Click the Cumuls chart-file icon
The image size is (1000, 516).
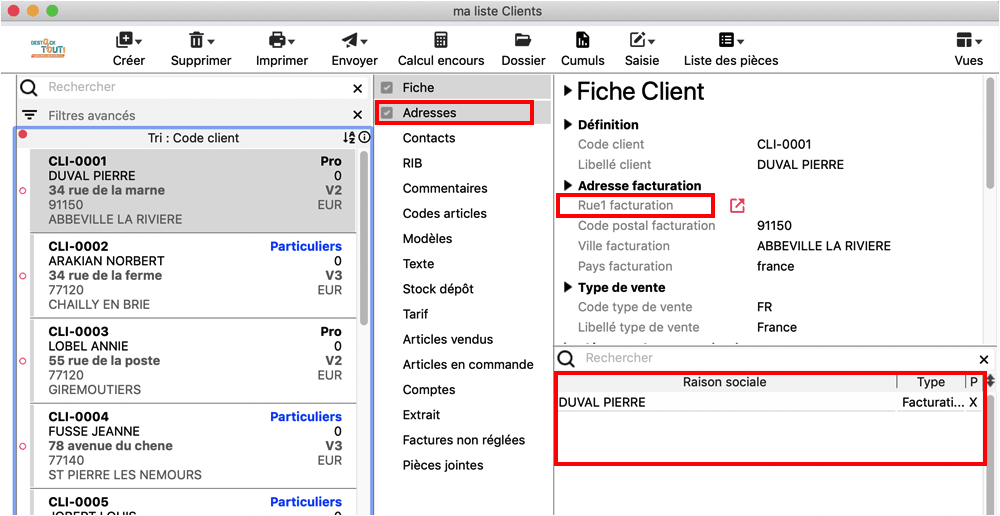(582, 40)
